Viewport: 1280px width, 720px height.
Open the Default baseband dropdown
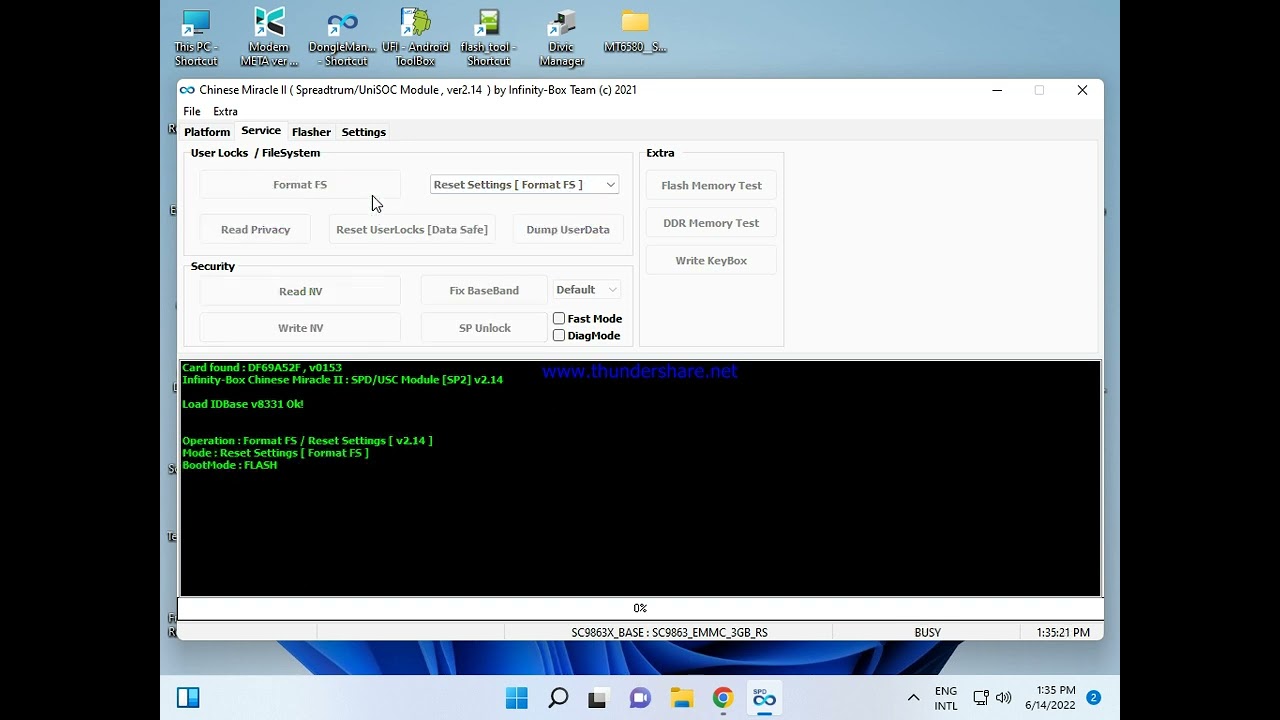tap(587, 290)
